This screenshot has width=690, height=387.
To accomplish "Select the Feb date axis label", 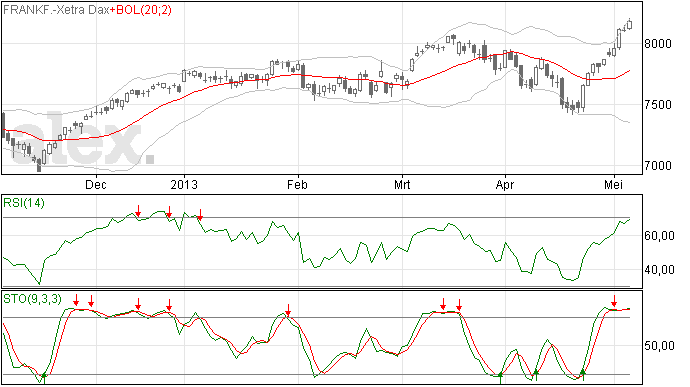I will (297, 184).
